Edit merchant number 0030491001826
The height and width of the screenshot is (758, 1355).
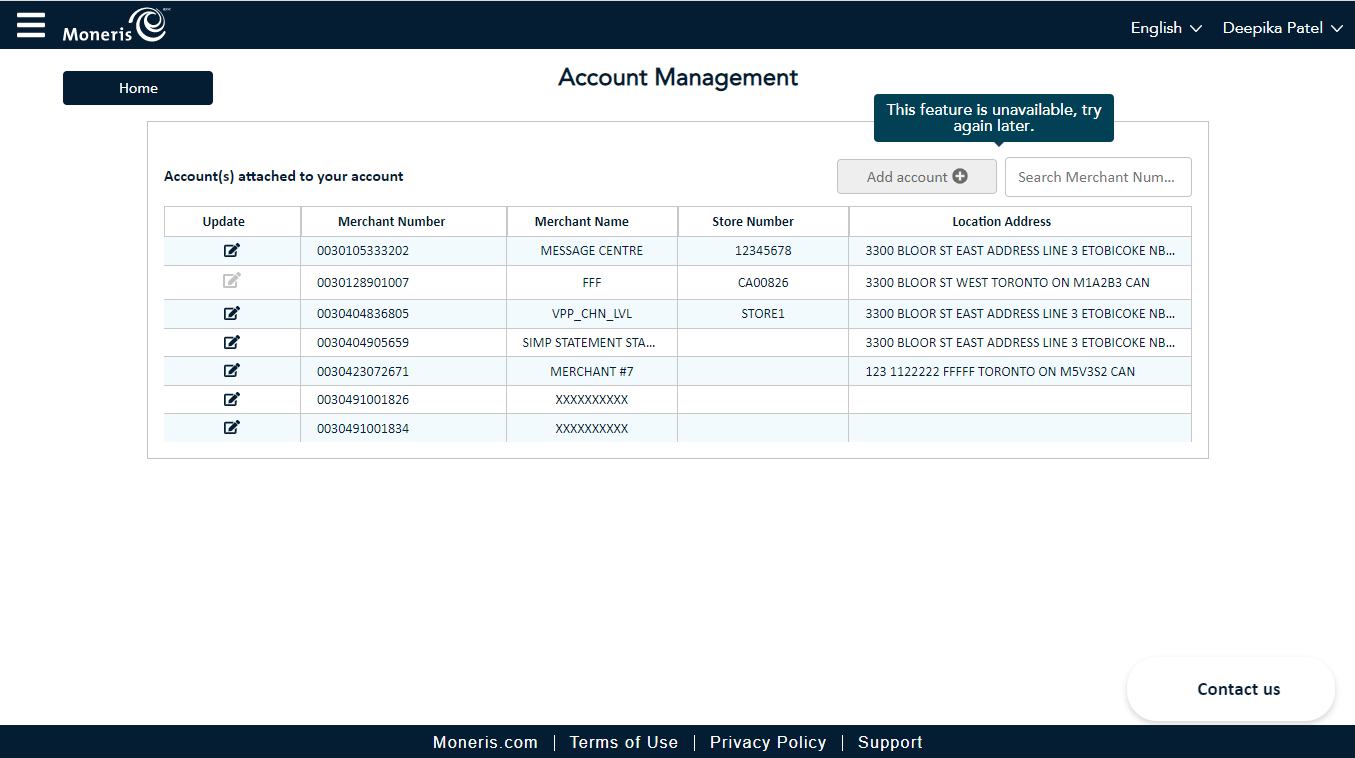click(x=232, y=399)
